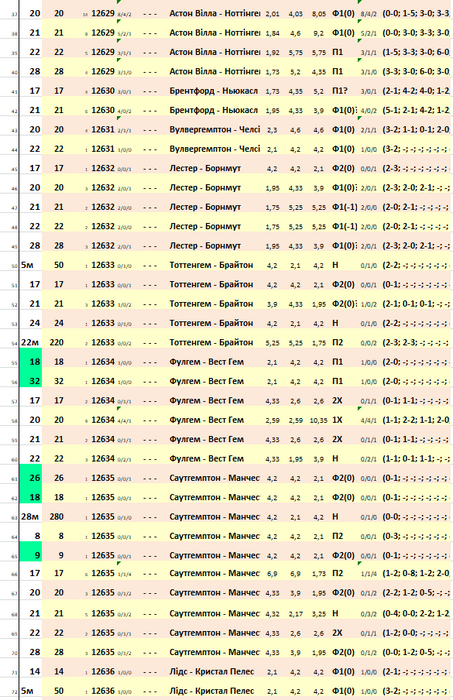Click the row 72 header
This screenshot has width=453, height=700.
tap(14, 692)
